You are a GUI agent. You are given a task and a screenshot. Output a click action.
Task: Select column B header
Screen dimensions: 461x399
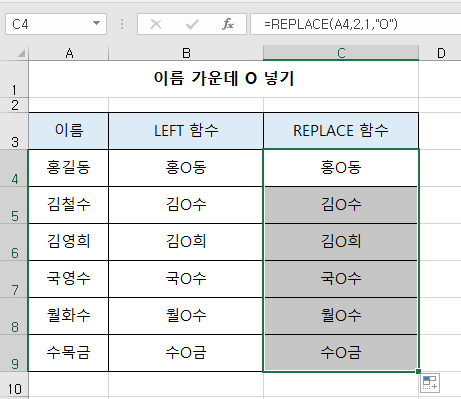pos(186,53)
